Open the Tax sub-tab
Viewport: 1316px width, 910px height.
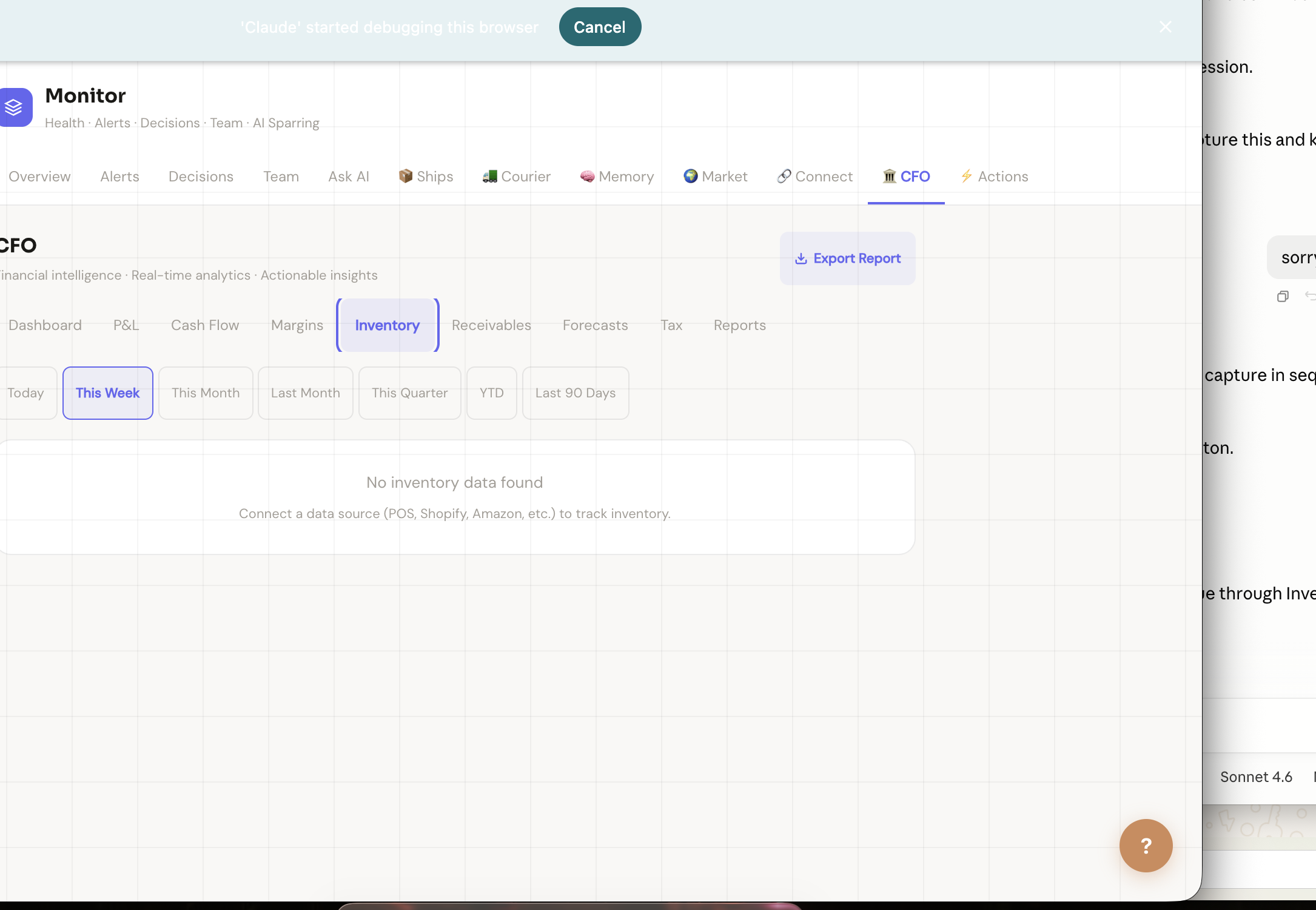[671, 325]
